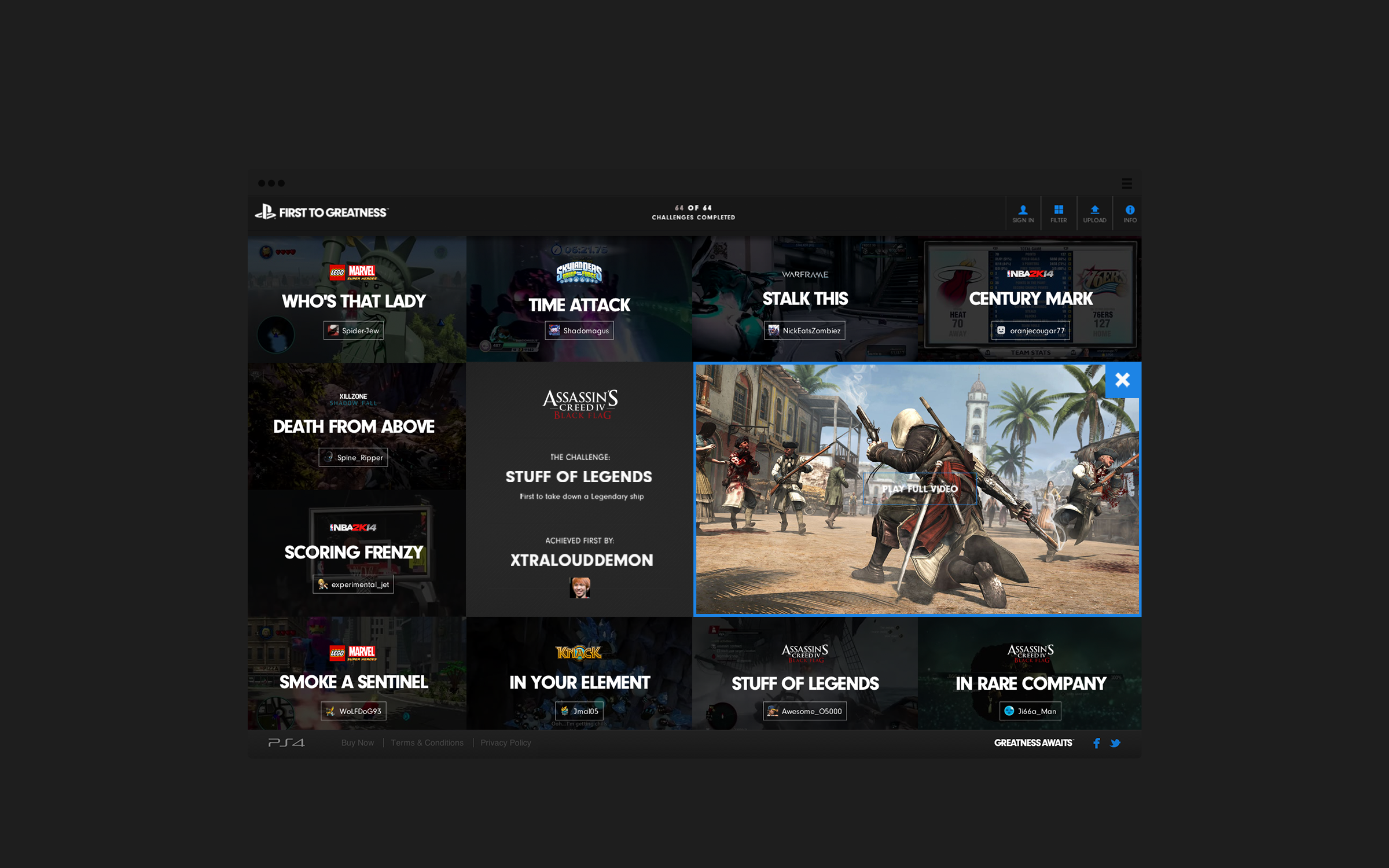Click 'First to take down a Legendary ship' text
The image size is (1389, 868).
(581, 496)
